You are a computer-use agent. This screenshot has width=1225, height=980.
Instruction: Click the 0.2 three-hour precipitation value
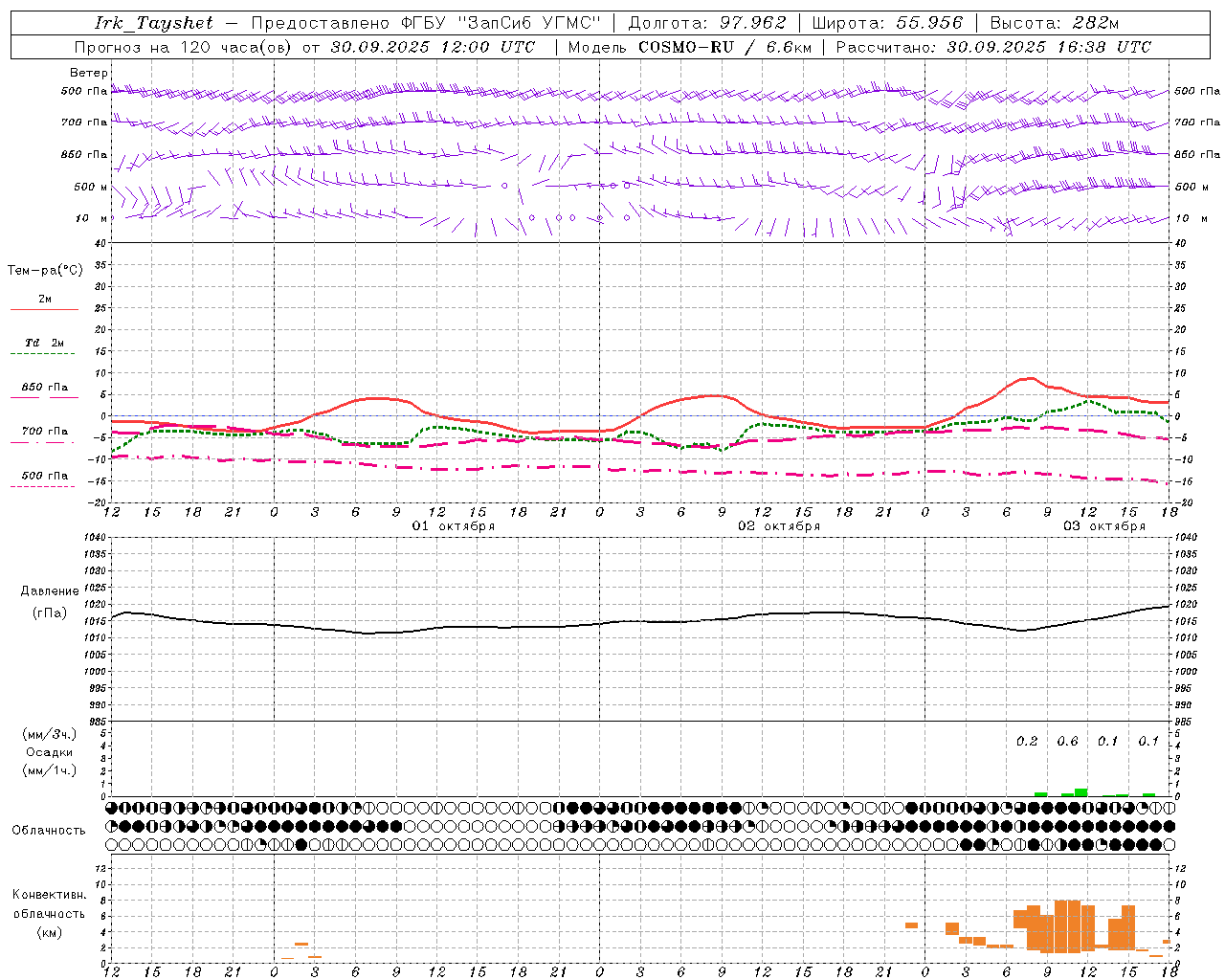point(1027,741)
